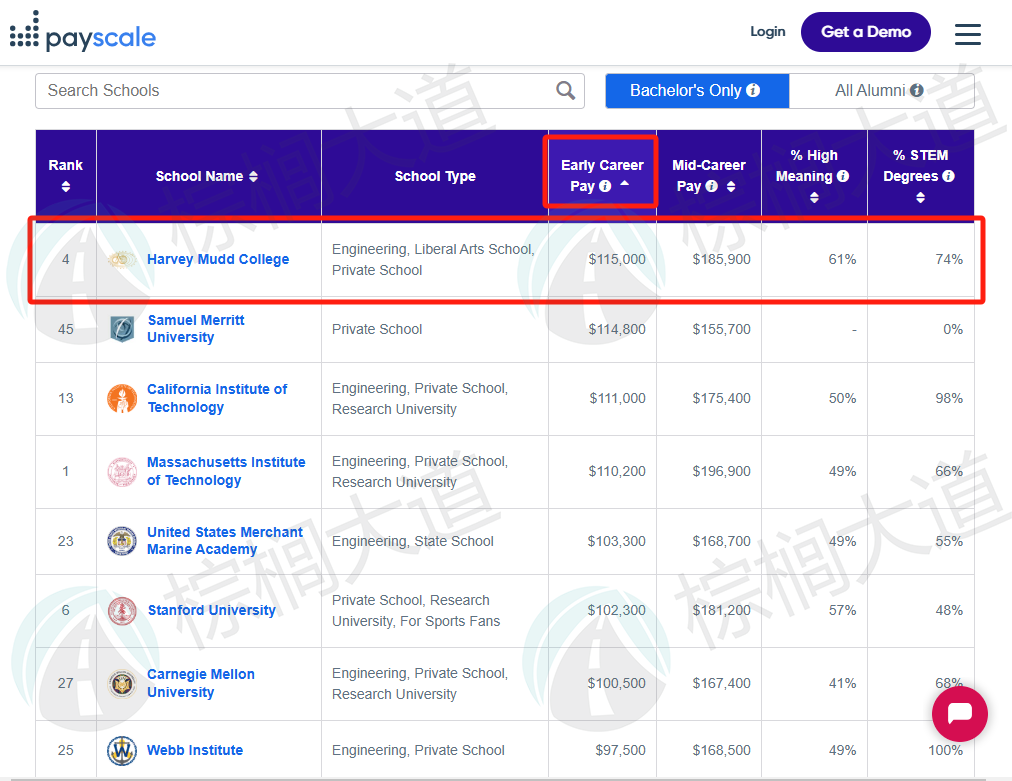Image resolution: width=1012 pixels, height=781 pixels.
Task: Open Harvey Mudd College link
Action: tap(218, 259)
